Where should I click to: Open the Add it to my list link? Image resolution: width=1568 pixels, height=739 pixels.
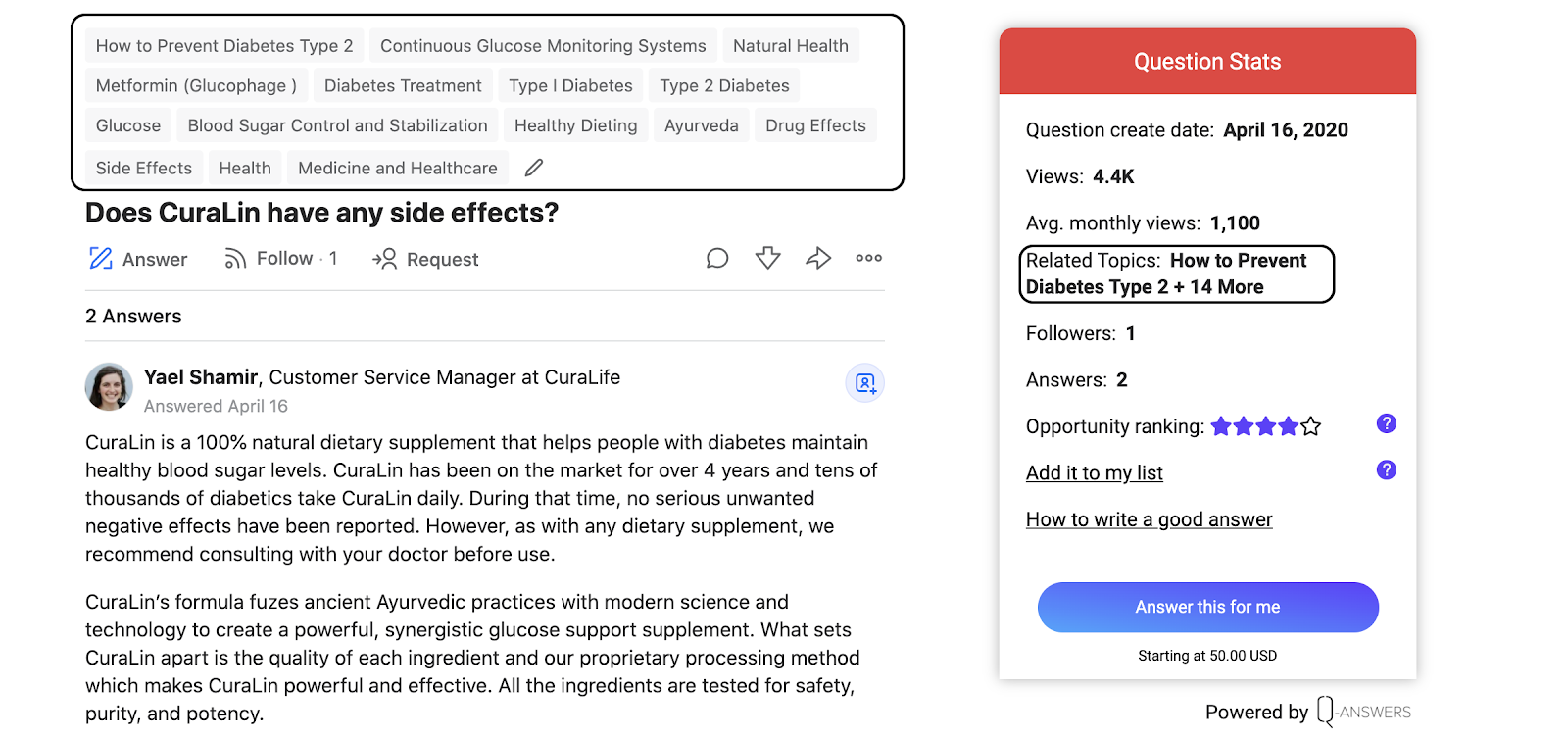pyautogui.click(x=1095, y=473)
